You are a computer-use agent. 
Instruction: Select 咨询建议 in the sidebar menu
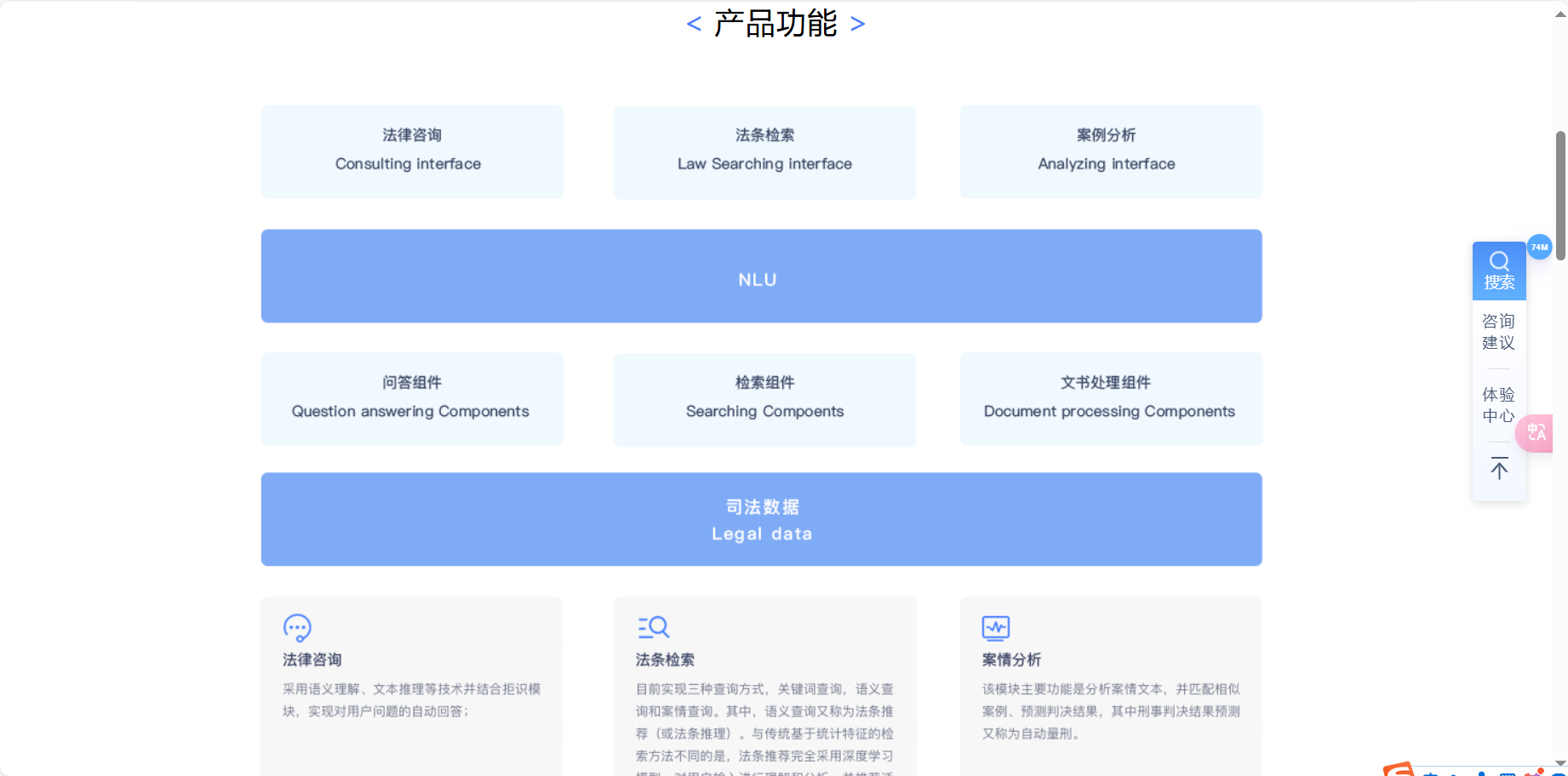(1499, 332)
